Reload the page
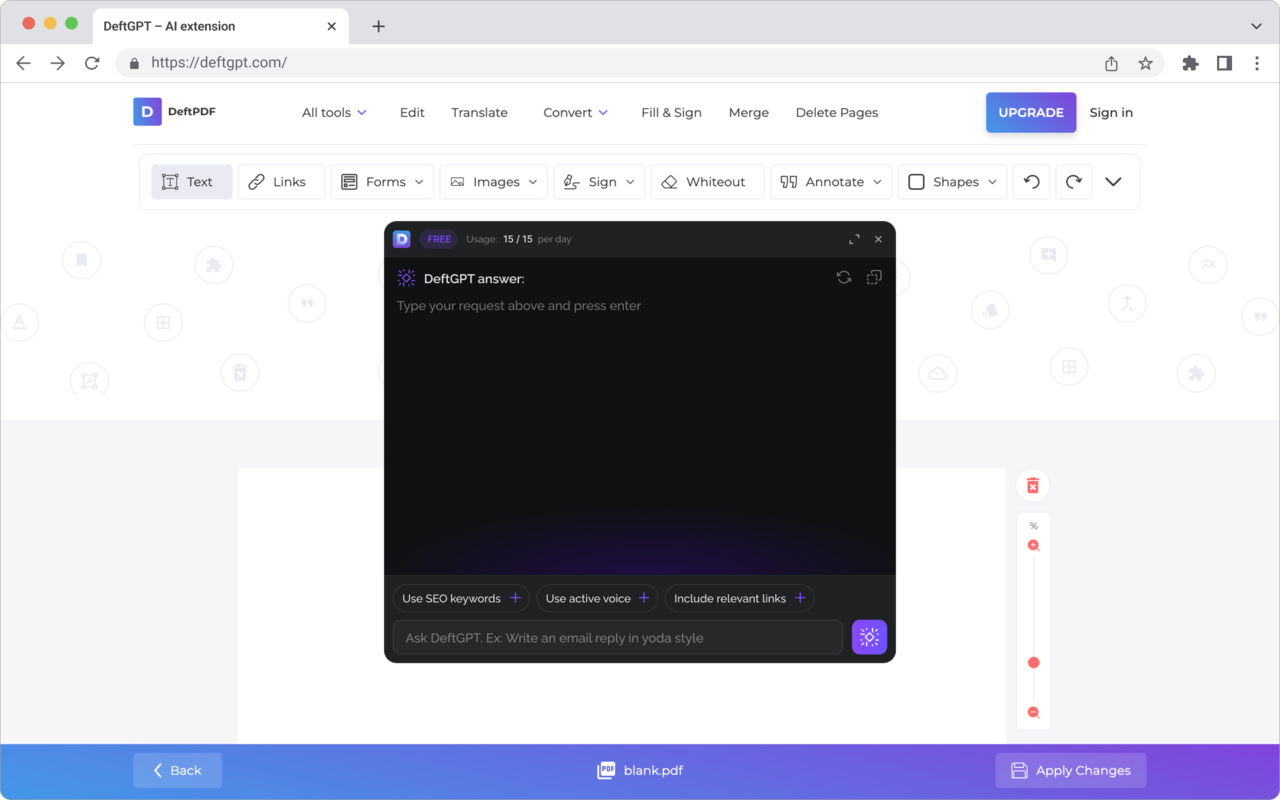Viewport: 1280px width, 800px height. pos(92,63)
